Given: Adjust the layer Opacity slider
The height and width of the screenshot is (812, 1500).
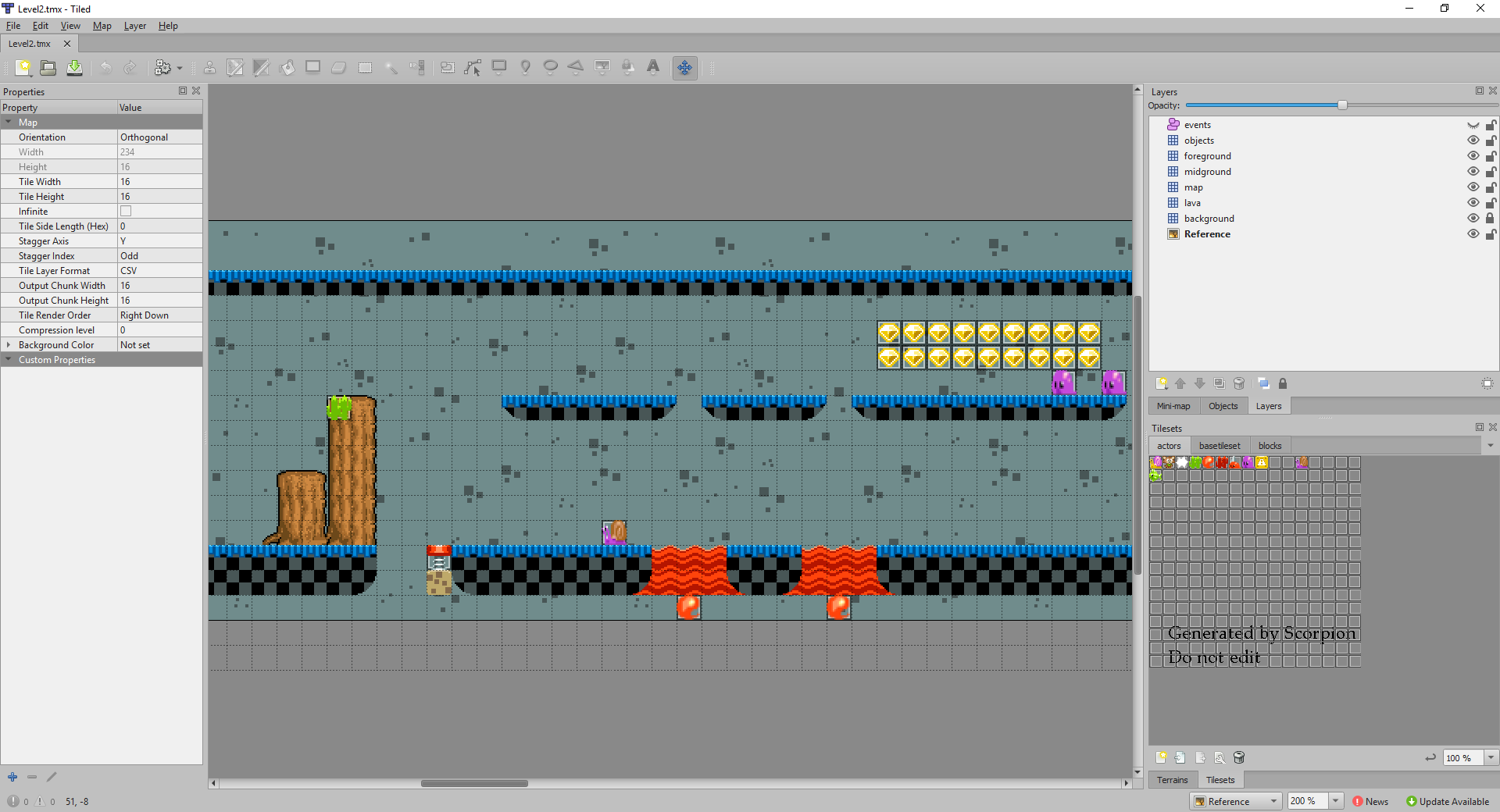Looking at the screenshot, I should coord(1341,105).
